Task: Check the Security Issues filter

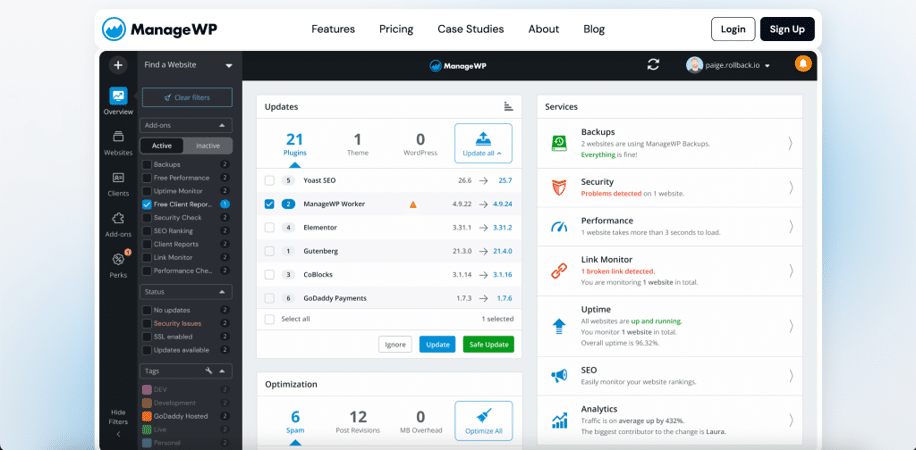Action: click(147, 323)
